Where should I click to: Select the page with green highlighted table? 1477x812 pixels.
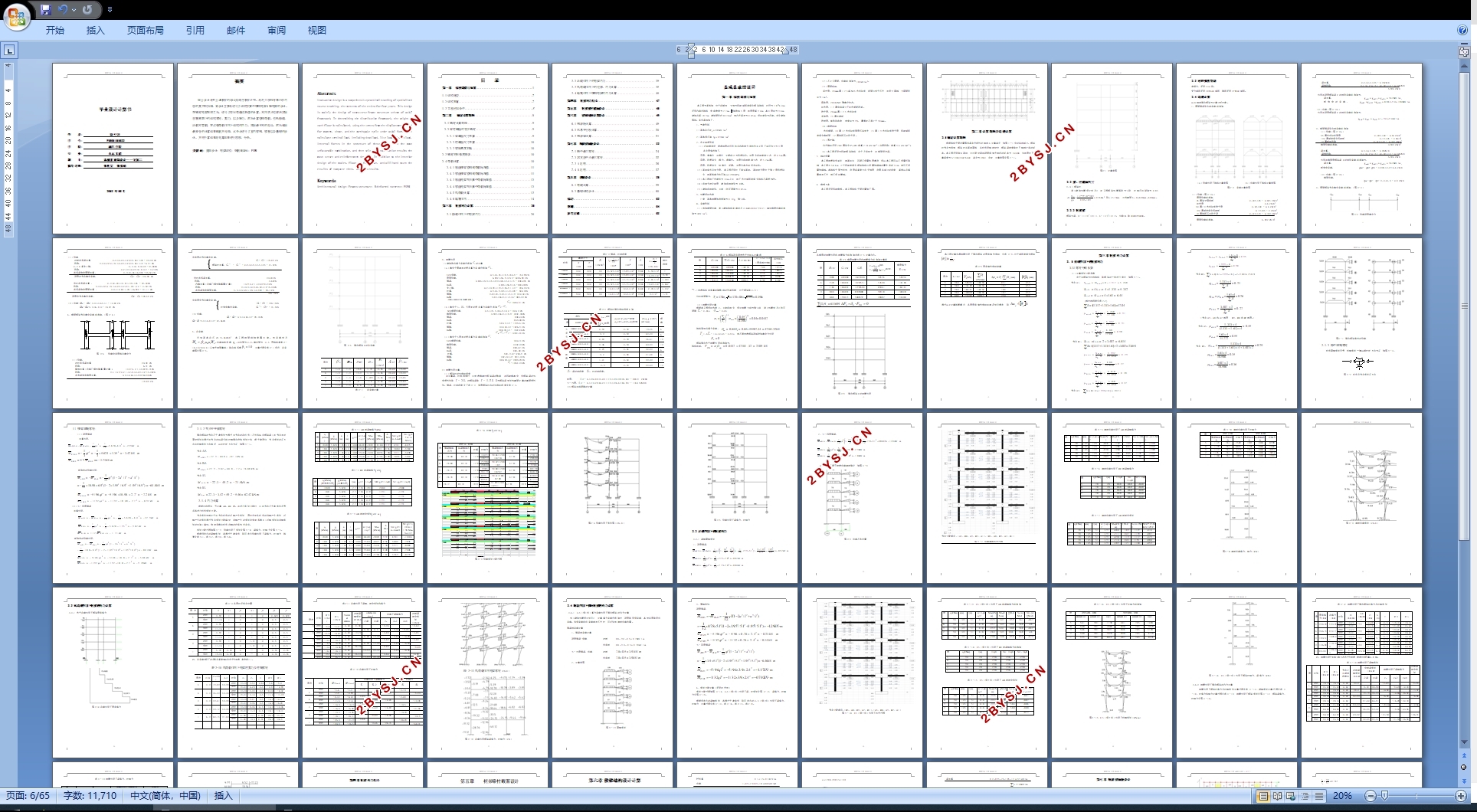(x=487, y=498)
